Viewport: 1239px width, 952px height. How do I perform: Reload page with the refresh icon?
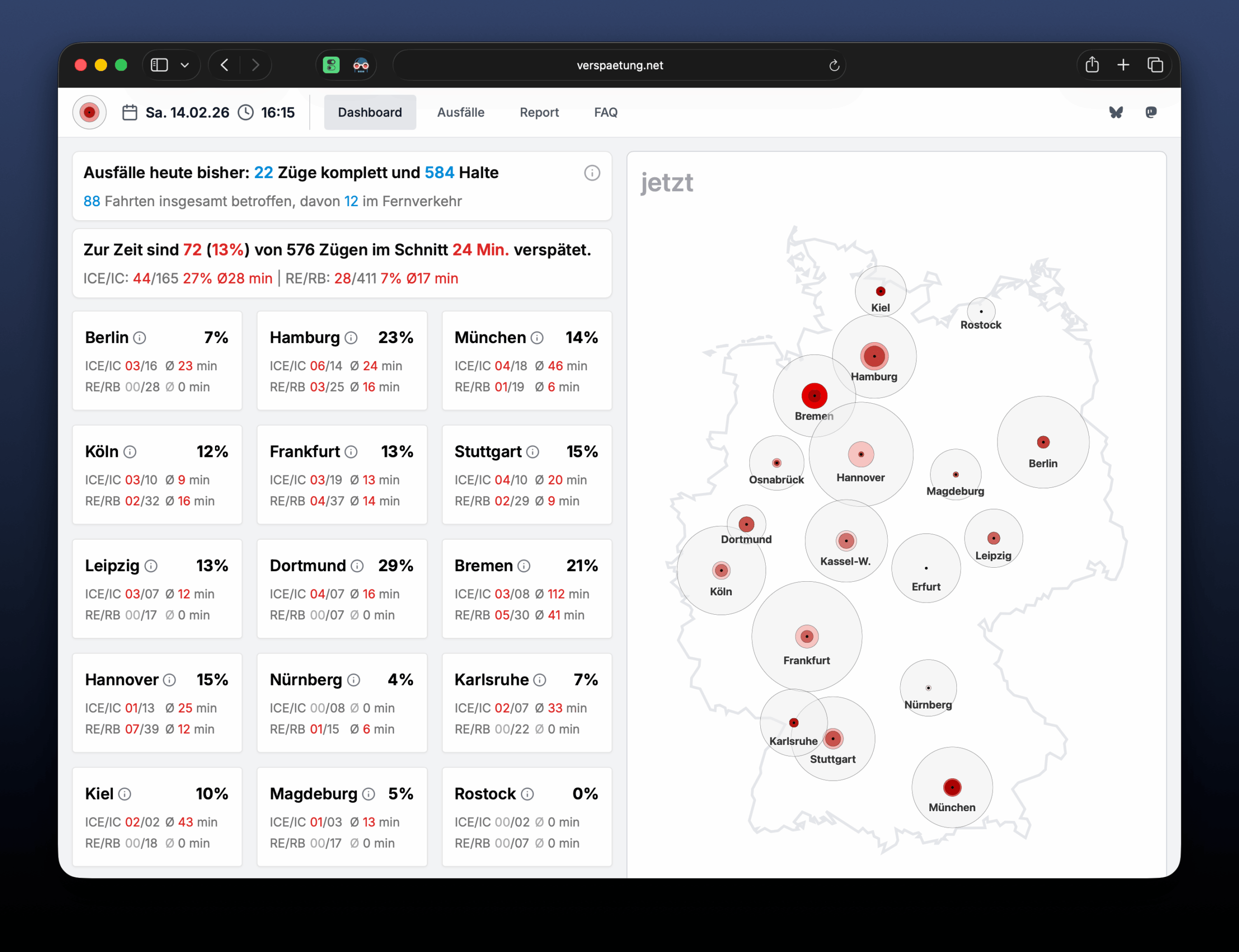point(833,66)
